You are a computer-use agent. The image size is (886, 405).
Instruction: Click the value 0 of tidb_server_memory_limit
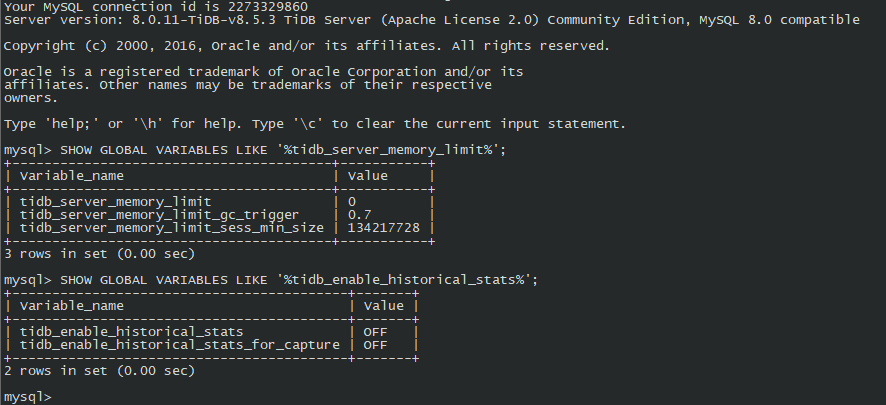(x=352, y=201)
